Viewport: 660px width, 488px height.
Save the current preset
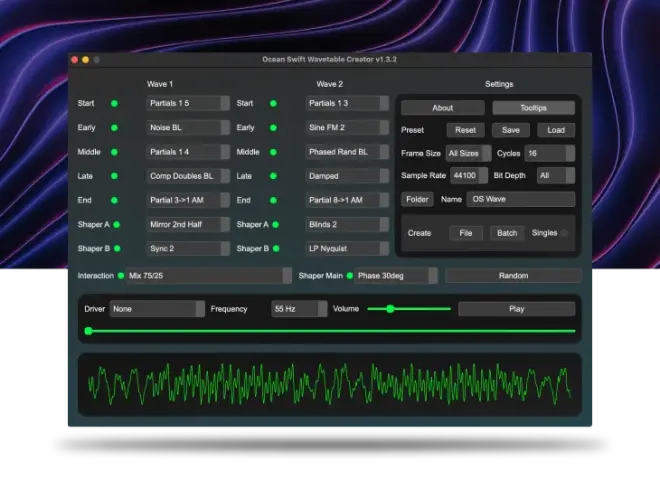pos(511,130)
